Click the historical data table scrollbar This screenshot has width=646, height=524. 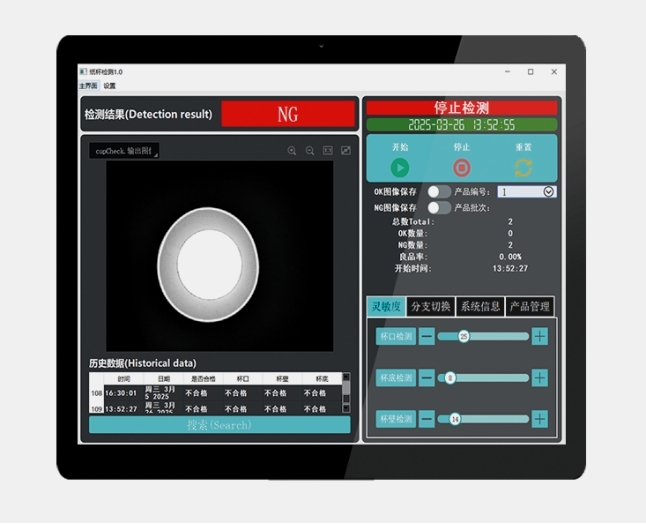coord(346,393)
